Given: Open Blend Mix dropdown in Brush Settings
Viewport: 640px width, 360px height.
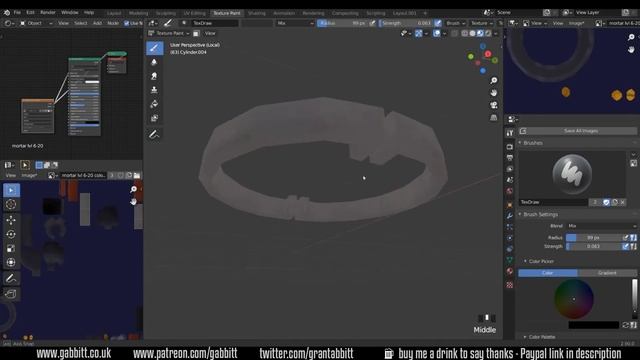Looking at the screenshot, I should pos(602,226).
